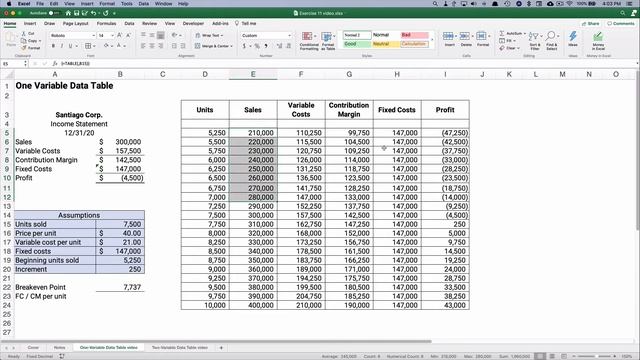This screenshot has height=360, width=640.
Task: Click the Increase Font Size icon
Action: coord(120,36)
